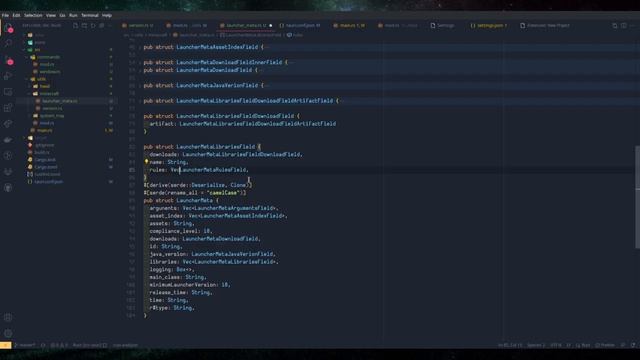The width and height of the screenshot is (640, 360).
Task: Select the launcher_meta.rs editor tab
Action: tap(247, 25)
